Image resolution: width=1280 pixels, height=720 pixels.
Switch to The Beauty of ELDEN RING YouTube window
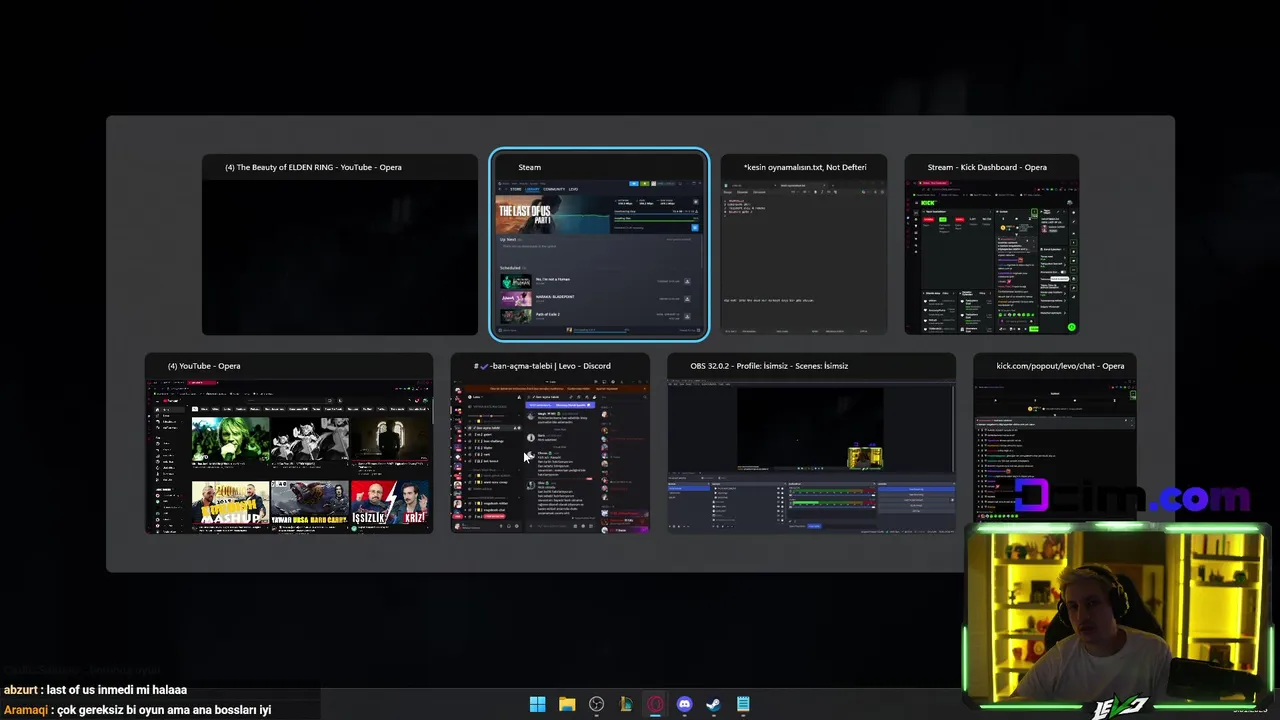340,245
